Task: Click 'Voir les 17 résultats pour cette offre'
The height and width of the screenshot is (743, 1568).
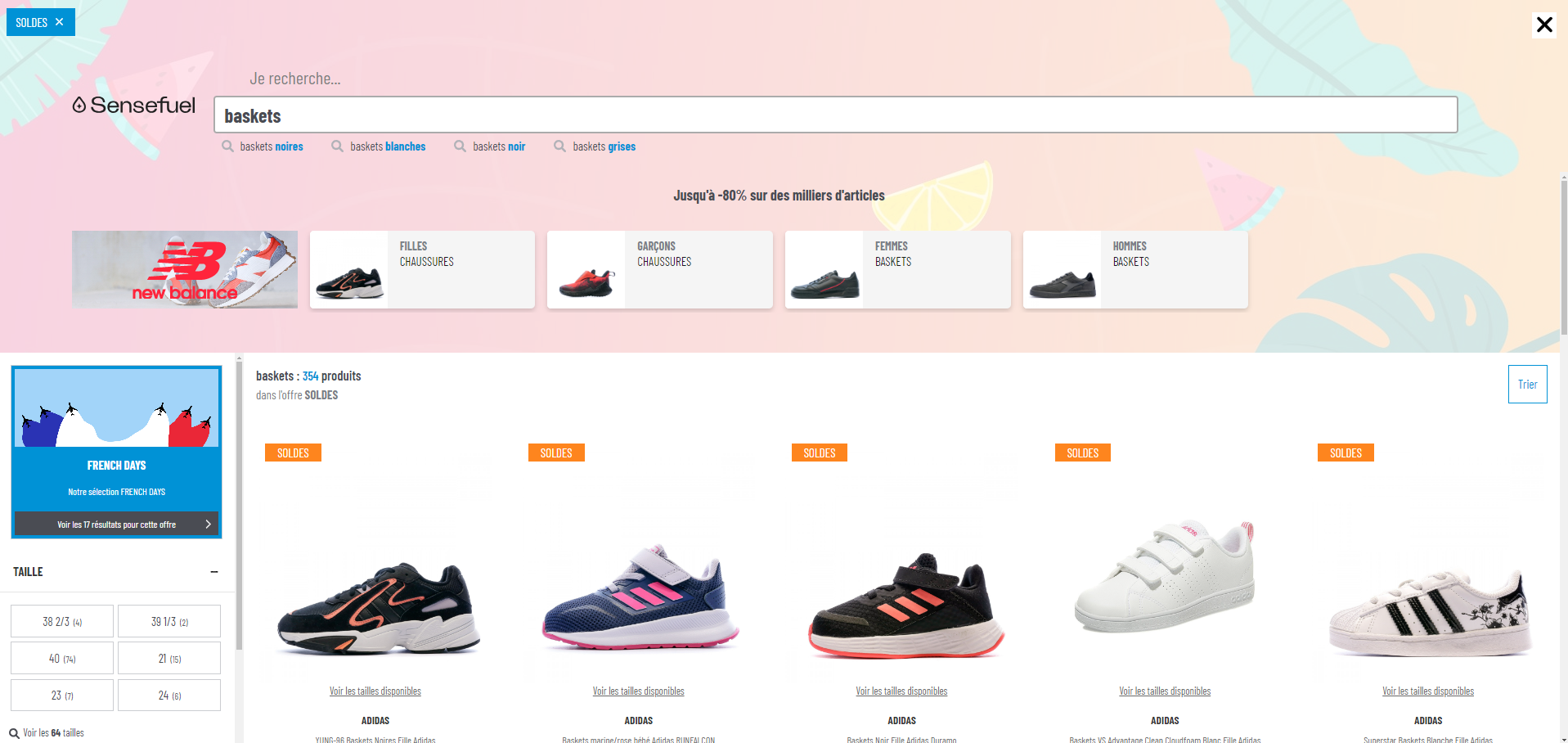Action: tap(117, 524)
